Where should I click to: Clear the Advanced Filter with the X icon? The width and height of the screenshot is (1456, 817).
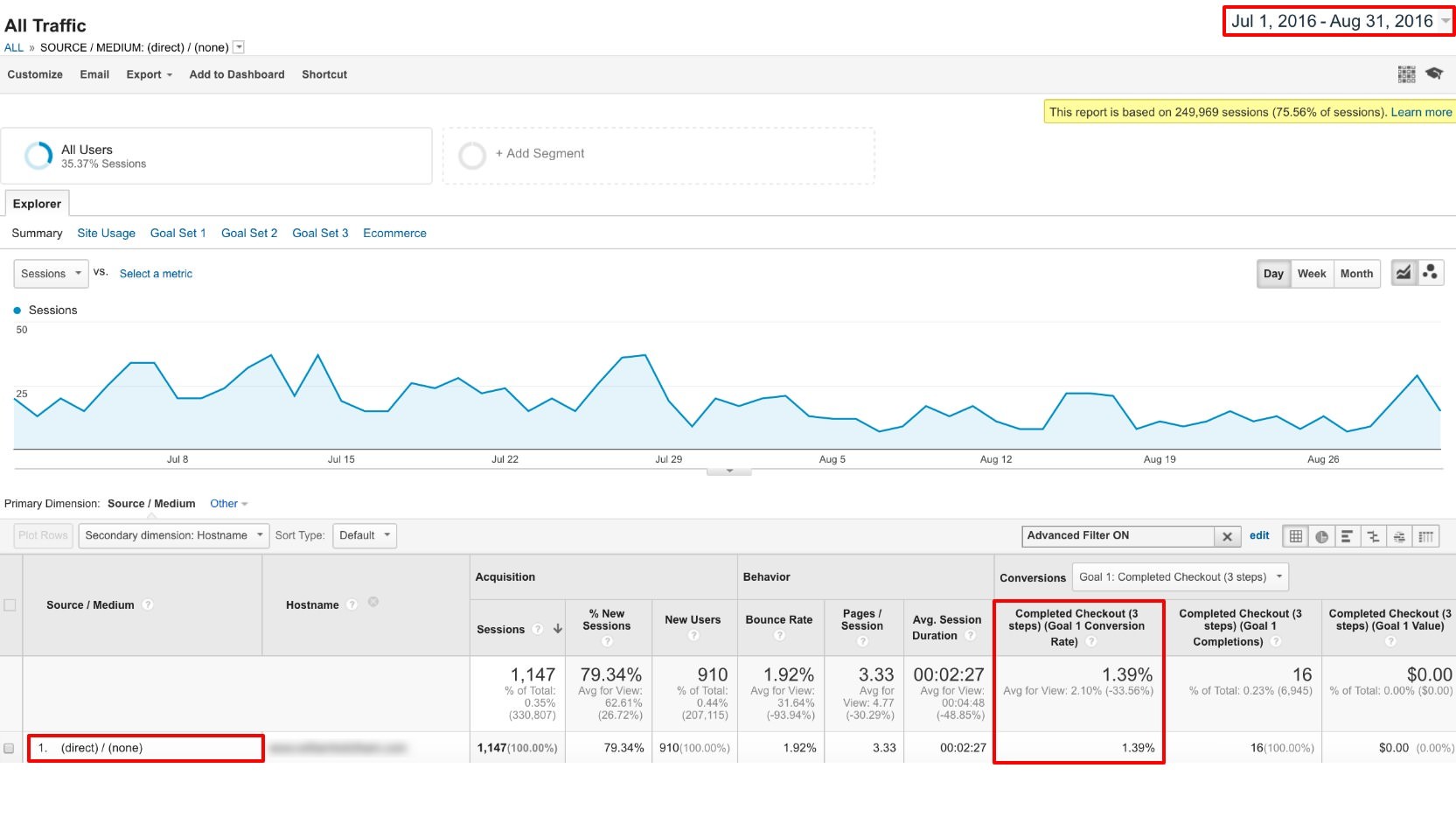tap(1228, 536)
